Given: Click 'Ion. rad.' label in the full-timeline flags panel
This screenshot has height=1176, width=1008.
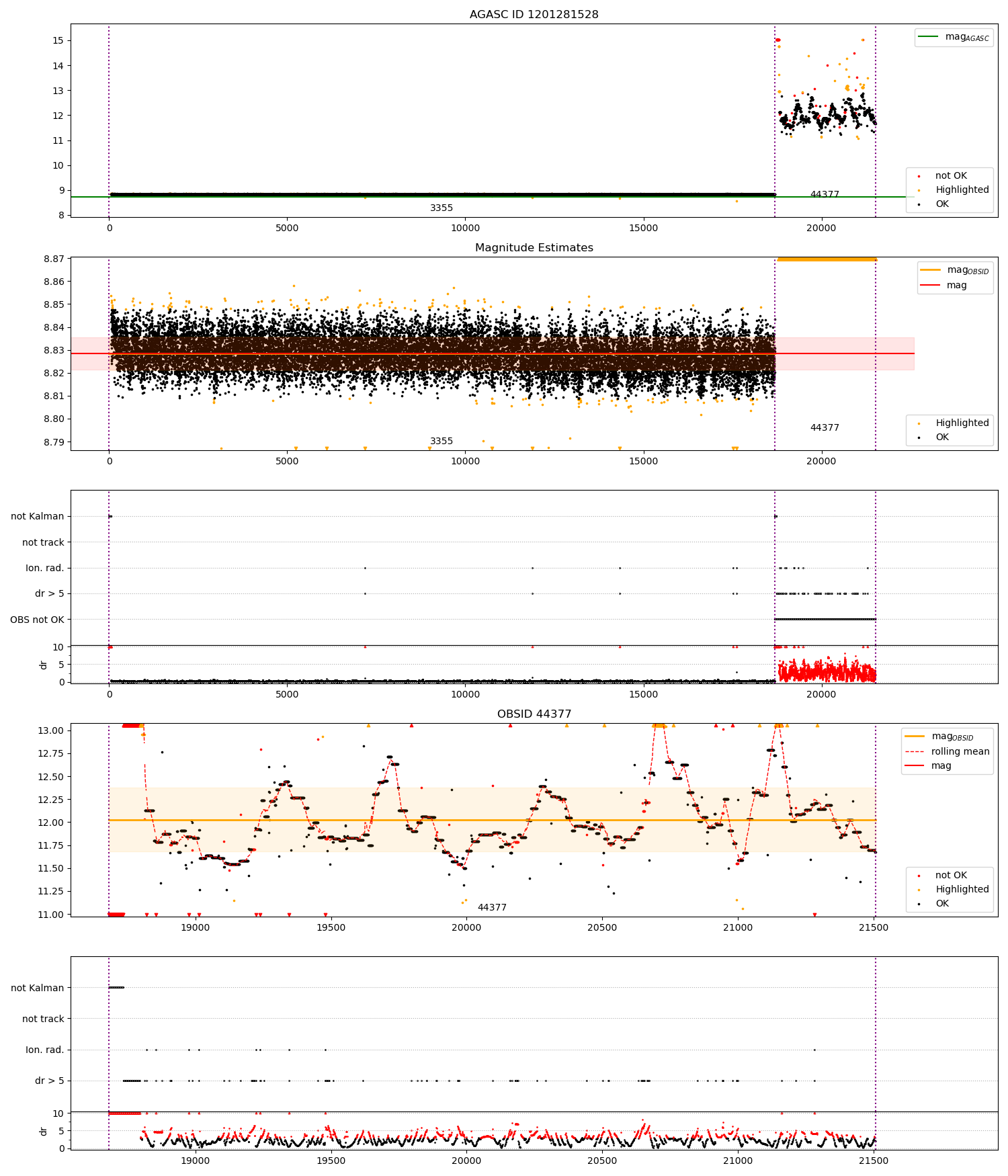Looking at the screenshot, I should click(x=45, y=568).
